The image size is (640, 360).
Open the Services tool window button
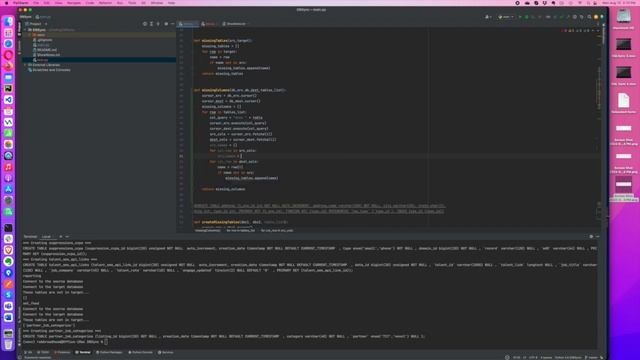pos(166,352)
